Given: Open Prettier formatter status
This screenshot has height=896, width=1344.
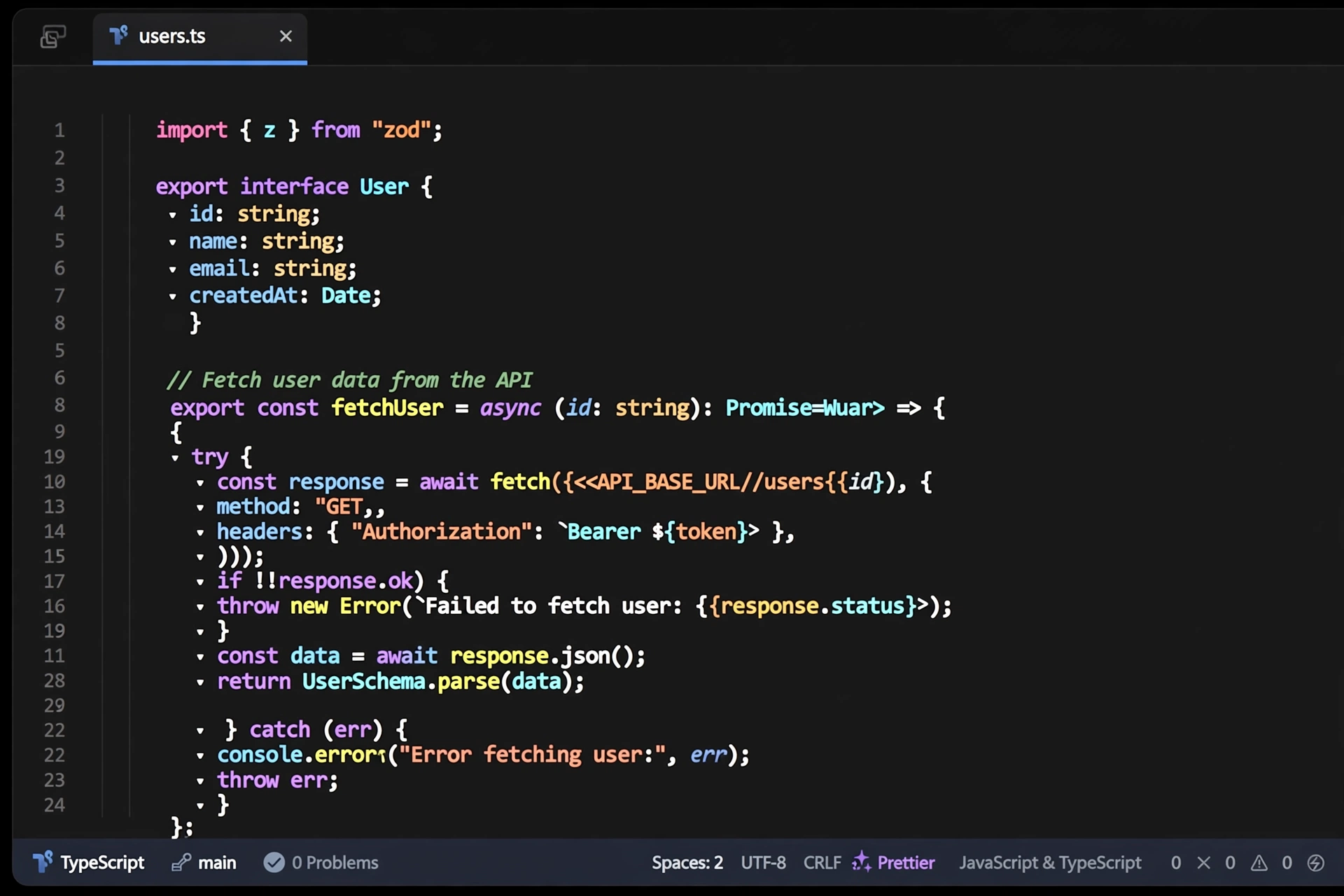Looking at the screenshot, I should [x=906, y=862].
